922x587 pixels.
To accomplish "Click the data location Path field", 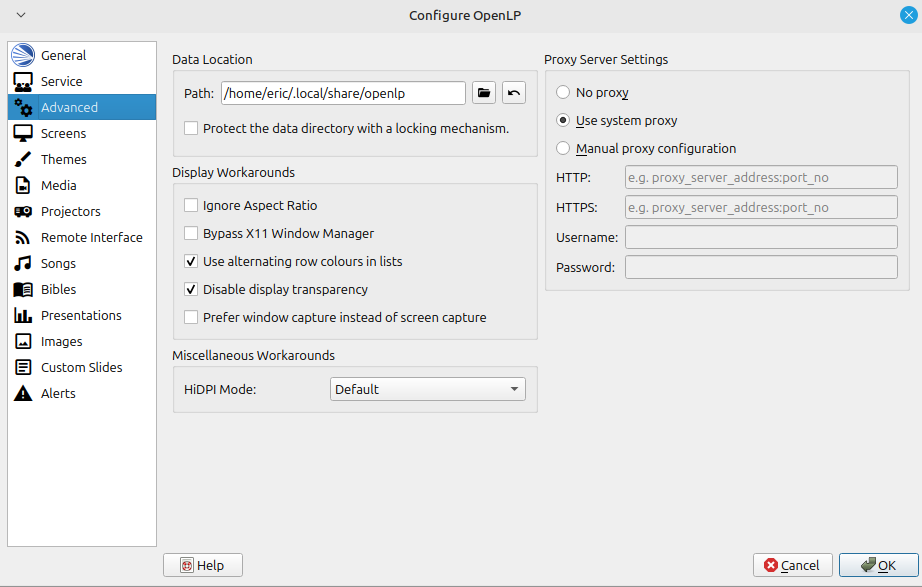I will point(343,93).
